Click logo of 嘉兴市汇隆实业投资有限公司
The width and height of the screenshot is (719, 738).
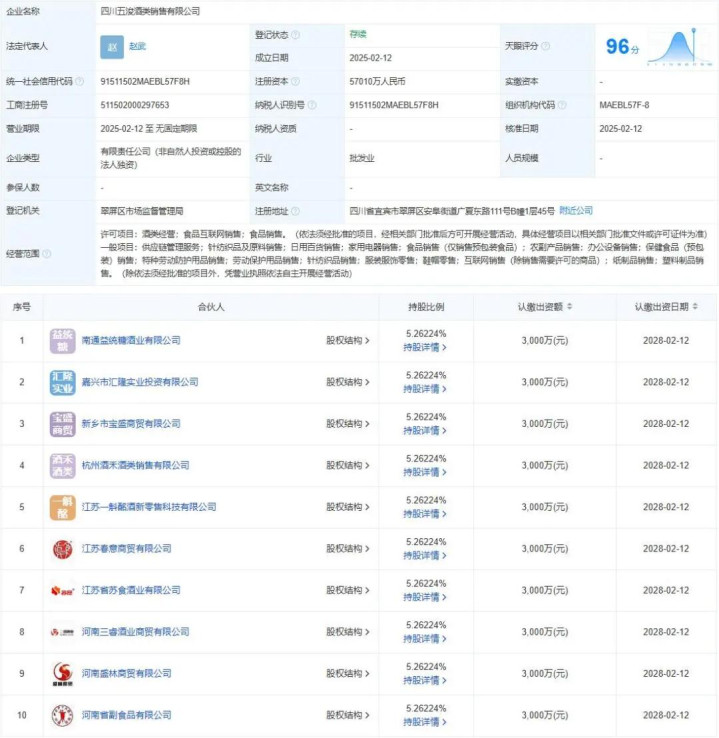point(63,382)
